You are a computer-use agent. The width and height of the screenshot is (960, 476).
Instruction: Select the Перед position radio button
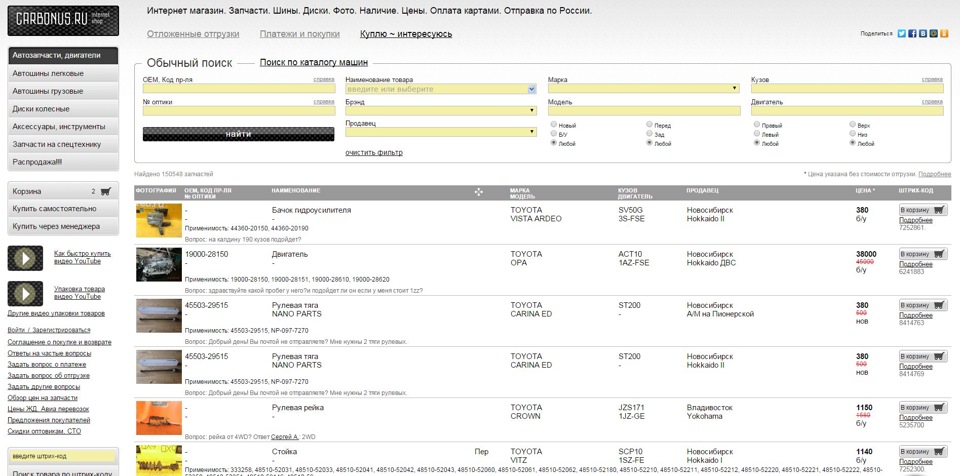click(x=650, y=124)
